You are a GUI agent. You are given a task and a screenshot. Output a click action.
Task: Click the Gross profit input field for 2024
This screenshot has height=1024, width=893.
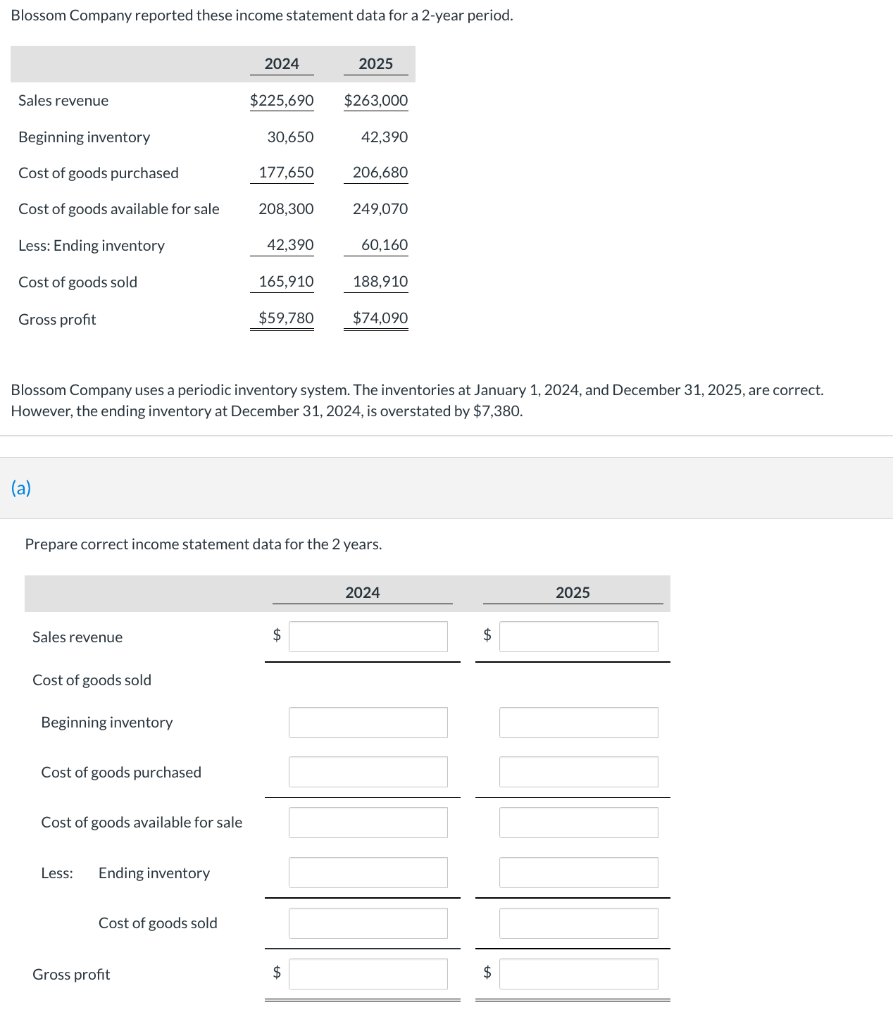click(368, 973)
